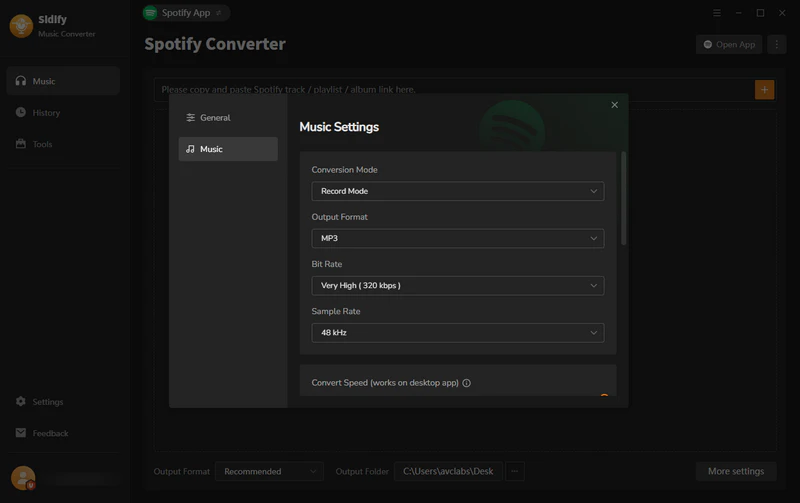Viewport: 800px width, 503px height.
Task: Open the Conversion Mode dropdown
Action: click(x=458, y=191)
